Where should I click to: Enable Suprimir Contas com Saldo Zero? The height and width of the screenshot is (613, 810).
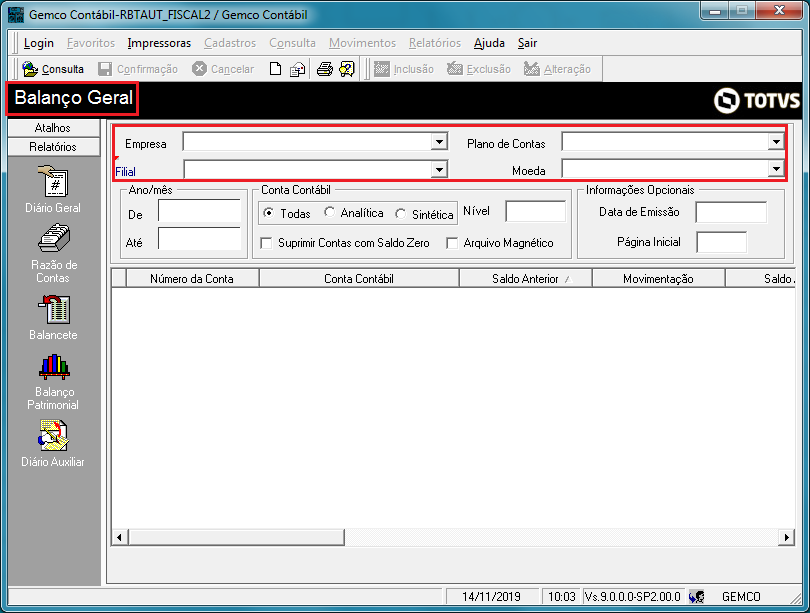pos(267,243)
